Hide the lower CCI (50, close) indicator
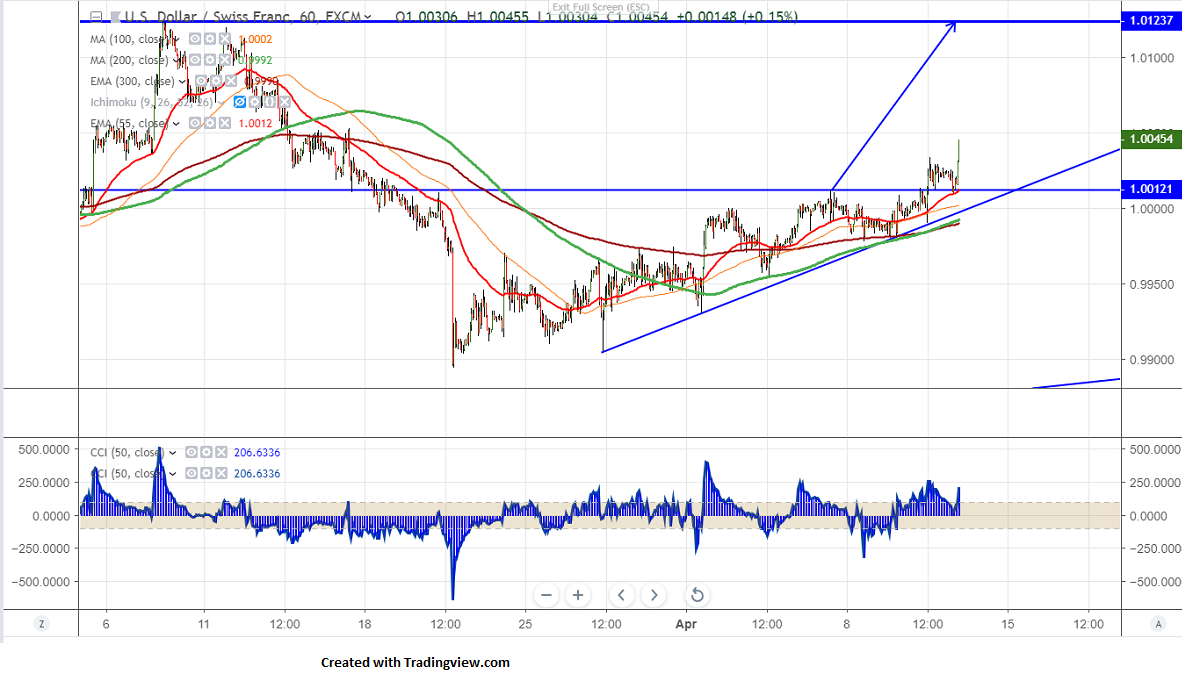Image resolution: width=1182 pixels, height=676 pixels. pyautogui.click(x=191, y=473)
